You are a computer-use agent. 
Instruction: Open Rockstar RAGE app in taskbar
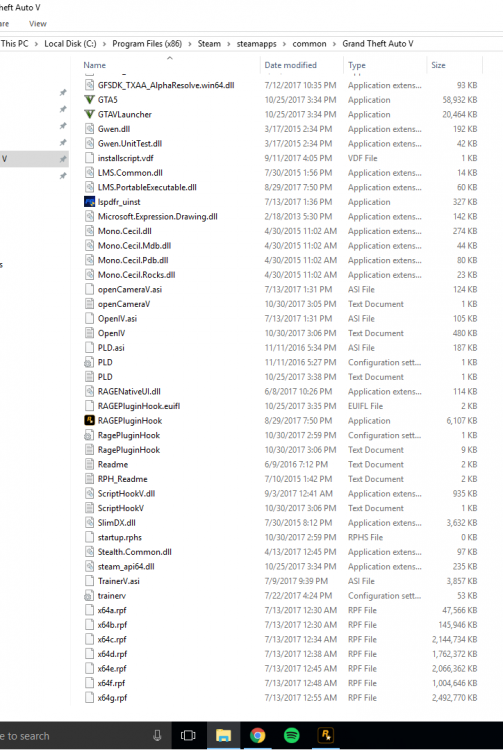326,735
